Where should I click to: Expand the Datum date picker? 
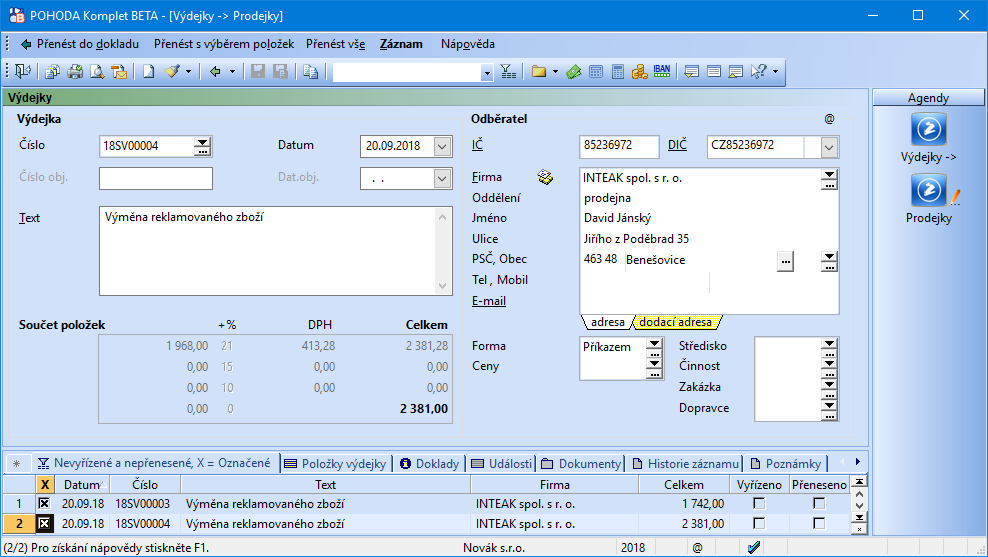coord(442,146)
